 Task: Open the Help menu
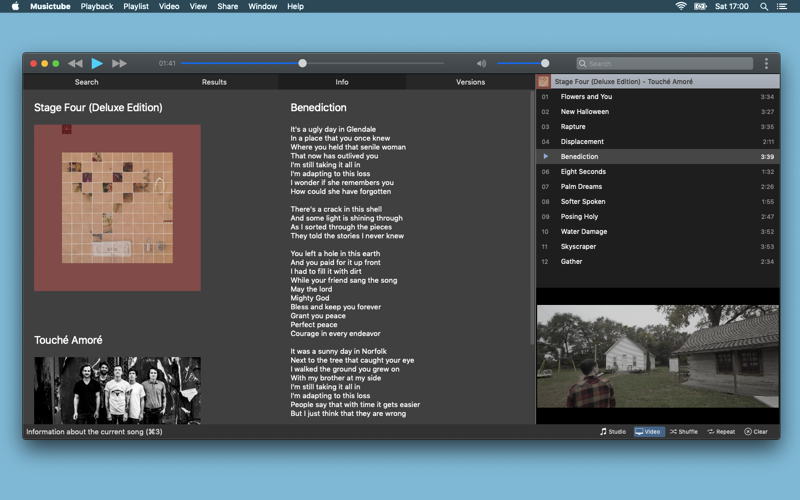(295, 6)
